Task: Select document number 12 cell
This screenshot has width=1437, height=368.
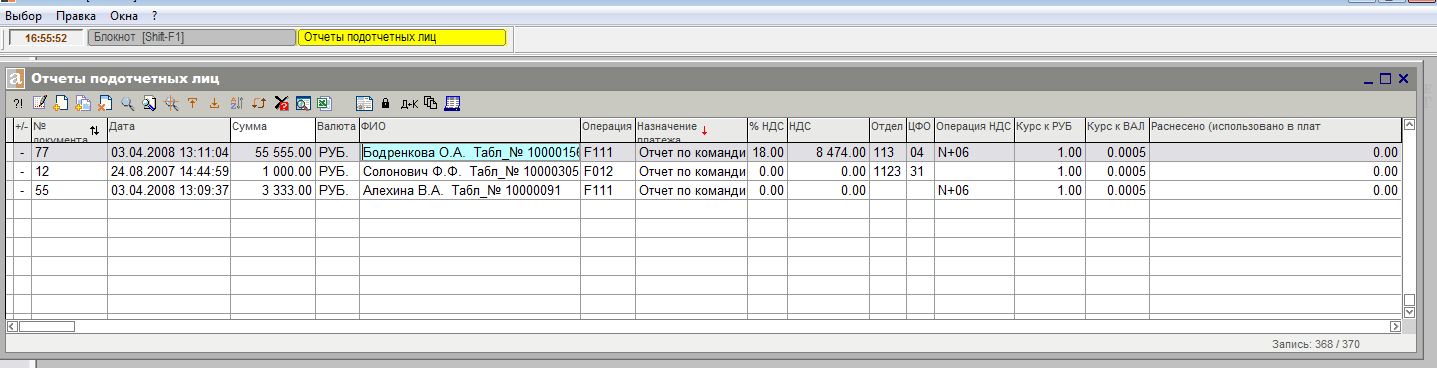Action: [x=69, y=171]
